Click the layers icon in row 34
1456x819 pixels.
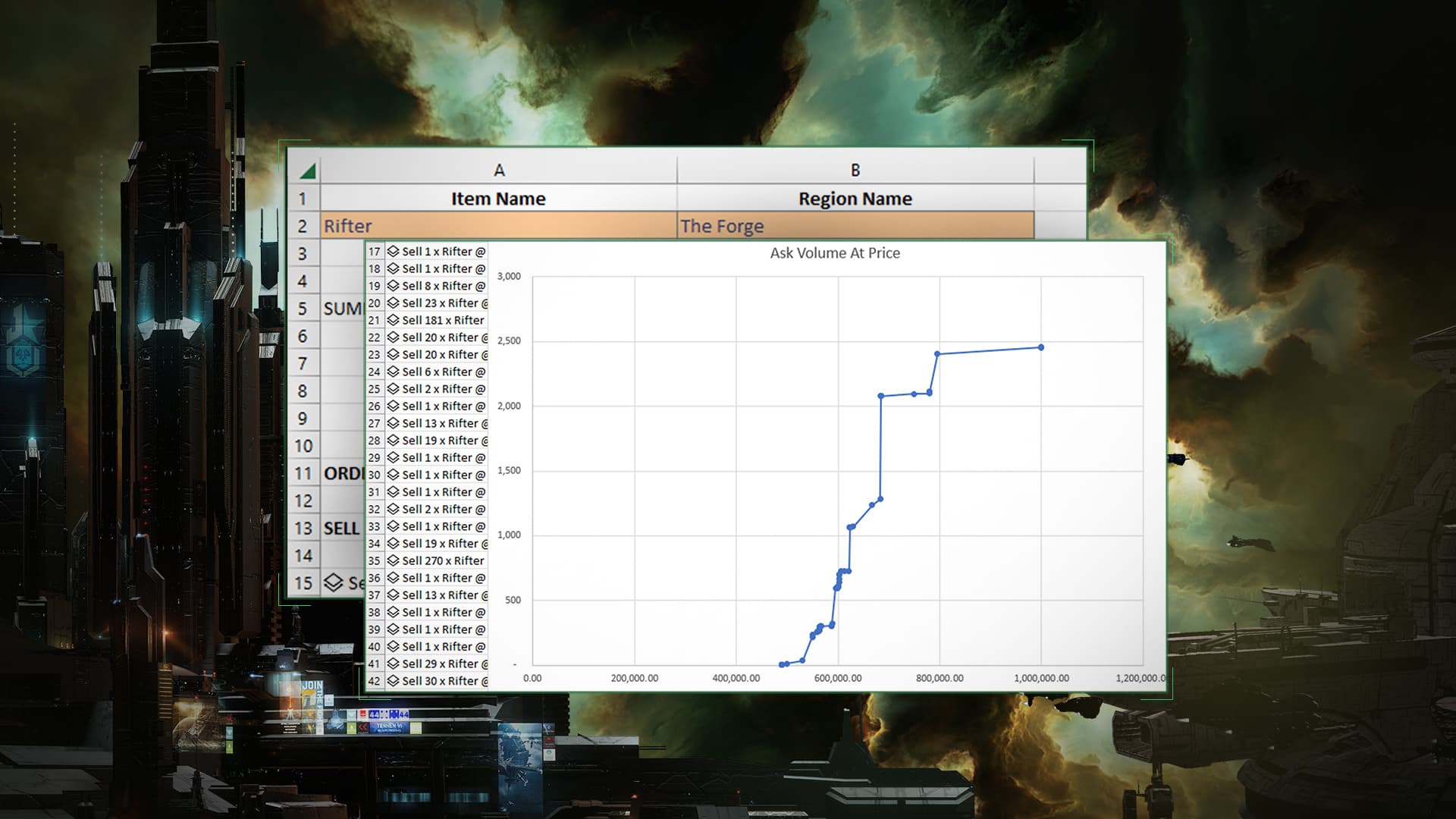(393, 544)
